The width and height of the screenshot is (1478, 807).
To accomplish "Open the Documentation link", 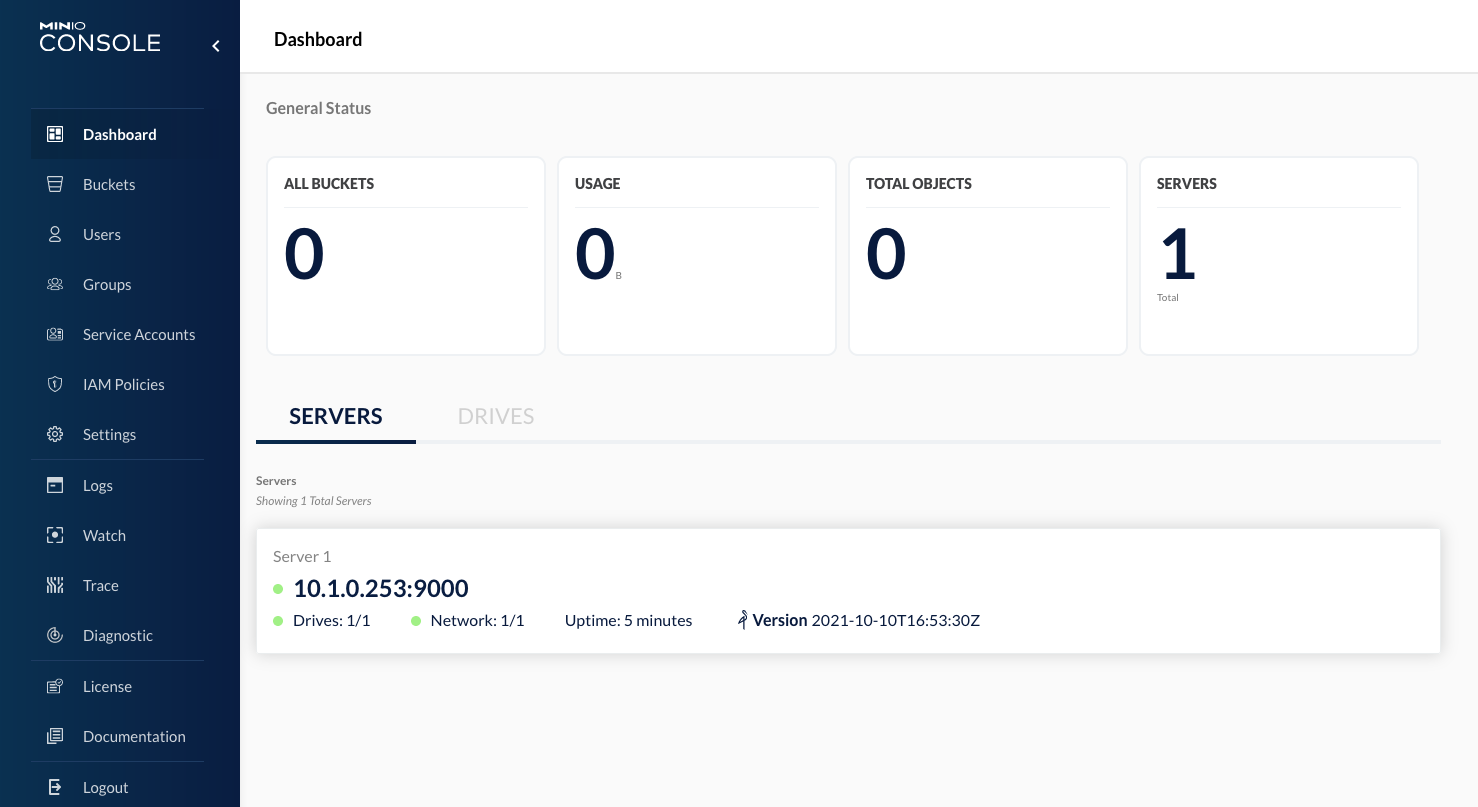I will 134,736.
